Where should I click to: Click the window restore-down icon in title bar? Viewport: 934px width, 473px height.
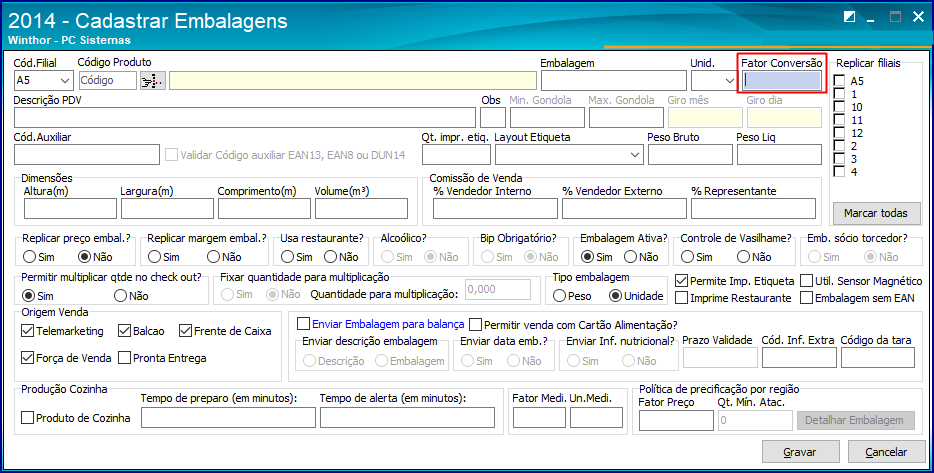click(x=850, y=18)
